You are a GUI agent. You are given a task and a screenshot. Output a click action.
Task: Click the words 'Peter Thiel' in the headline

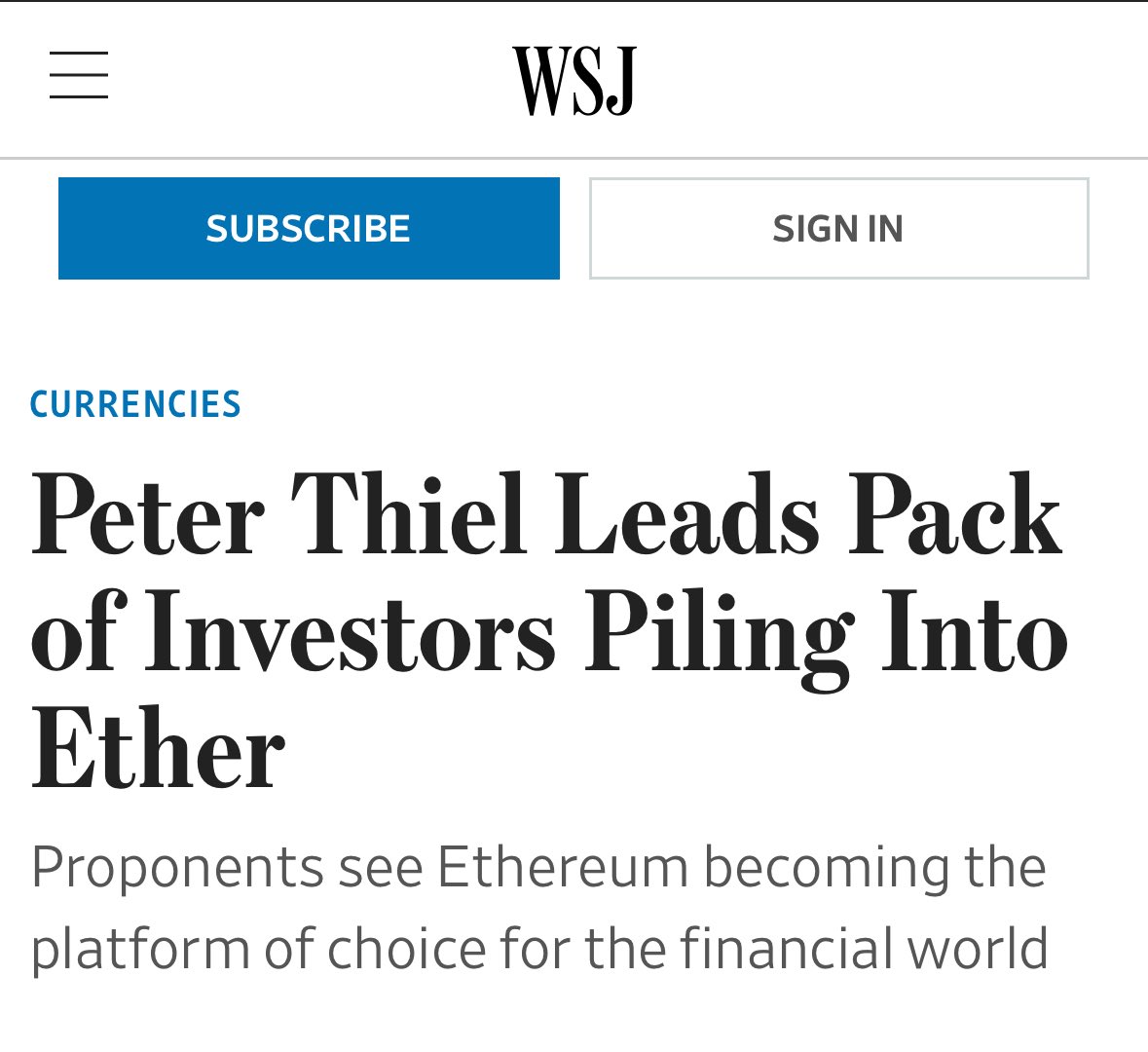278,512
